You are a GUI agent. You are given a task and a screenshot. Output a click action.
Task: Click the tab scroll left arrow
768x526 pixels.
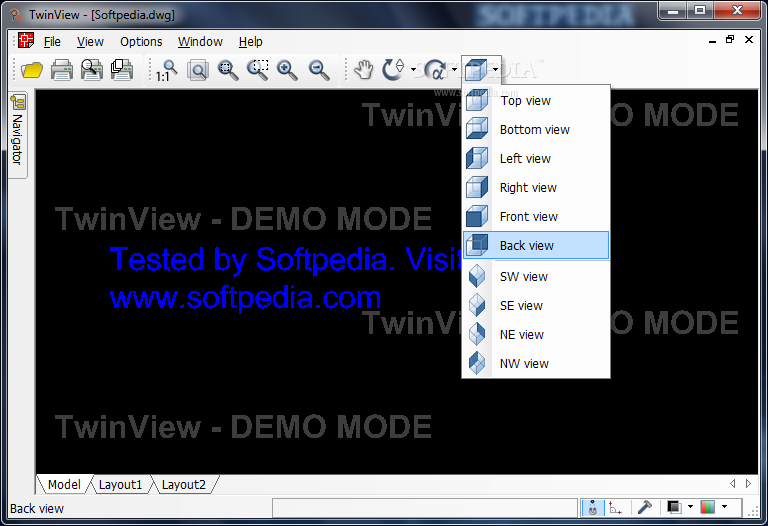pyautogui.click(x=732, y=483)
